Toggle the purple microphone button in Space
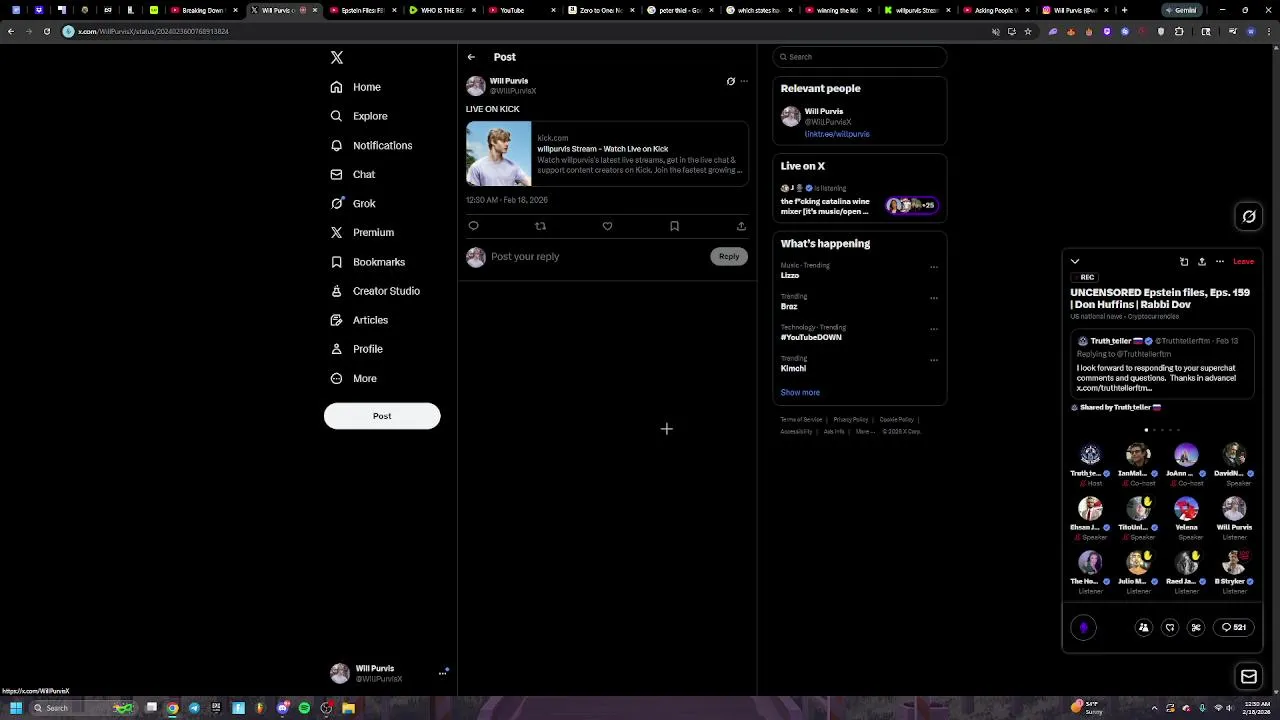Viewport: 1280px width, 720px height. coord(1084,628)
